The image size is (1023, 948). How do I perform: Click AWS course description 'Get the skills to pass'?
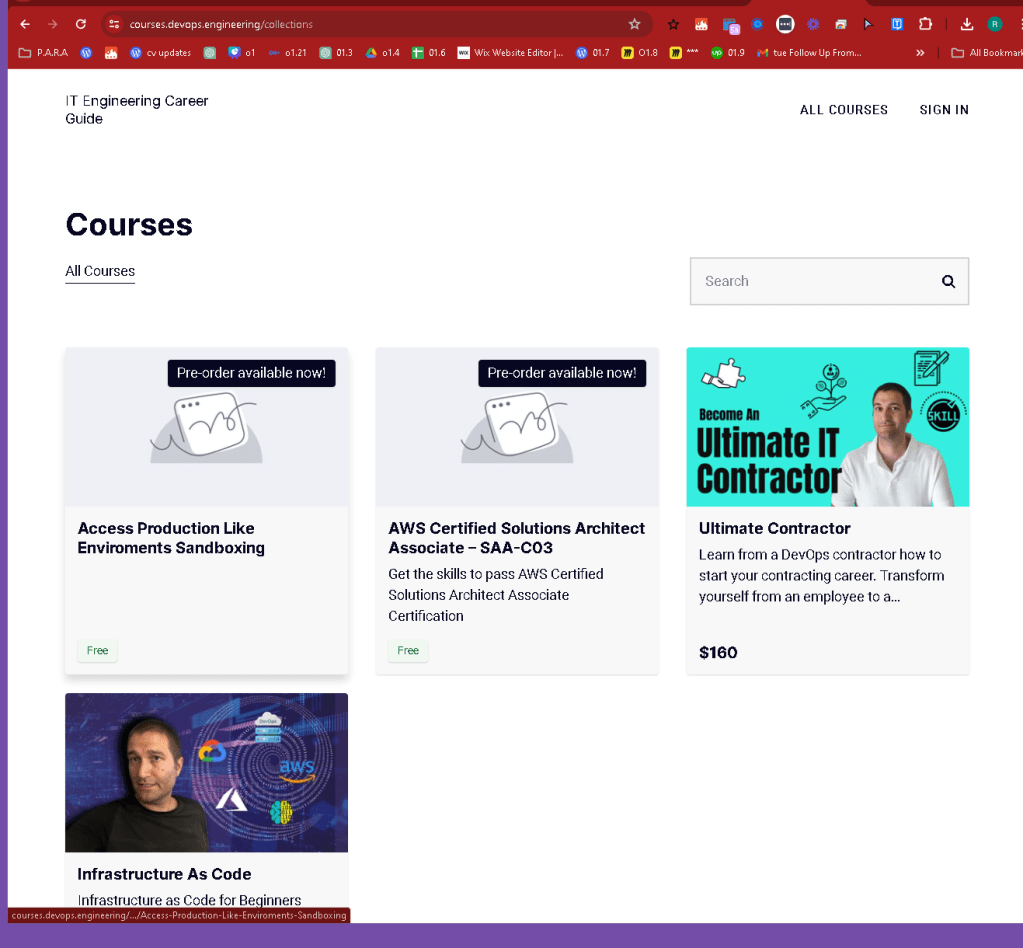coord(496,594)
